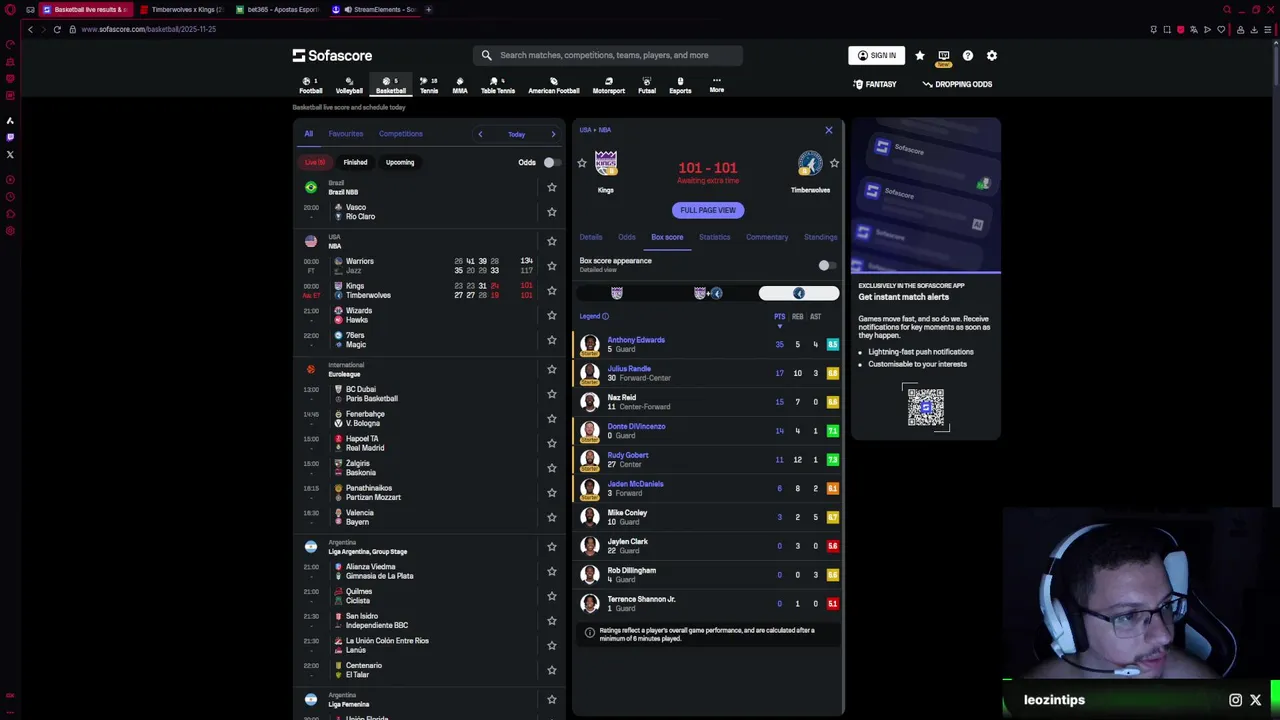The image size is (1280, 720).
Task: Go to next day arrow
Action: (553, 134)
